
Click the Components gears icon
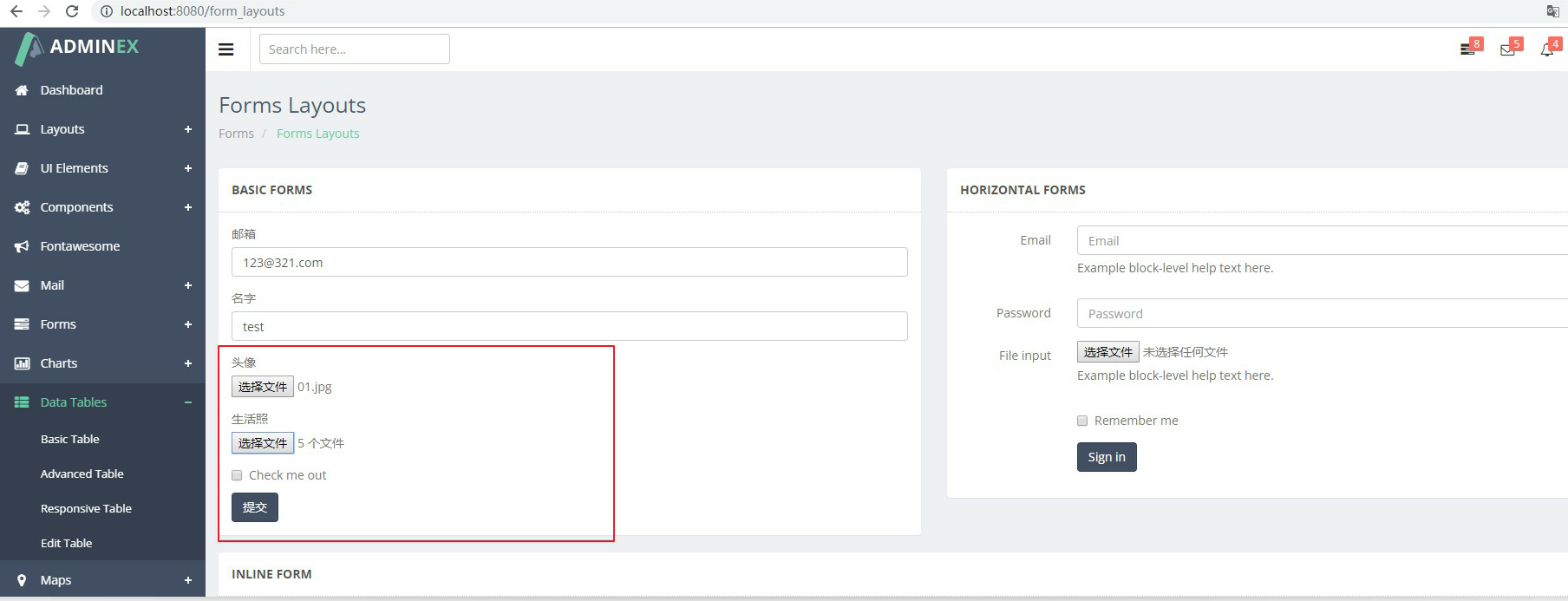[x=22, y=207]
